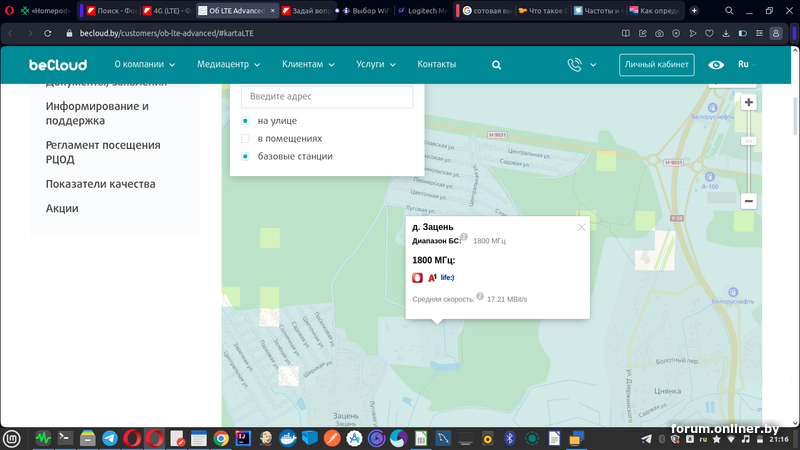Switch to the 'Задай вопр' tab

pyautogui.click(x=306, y=11)
